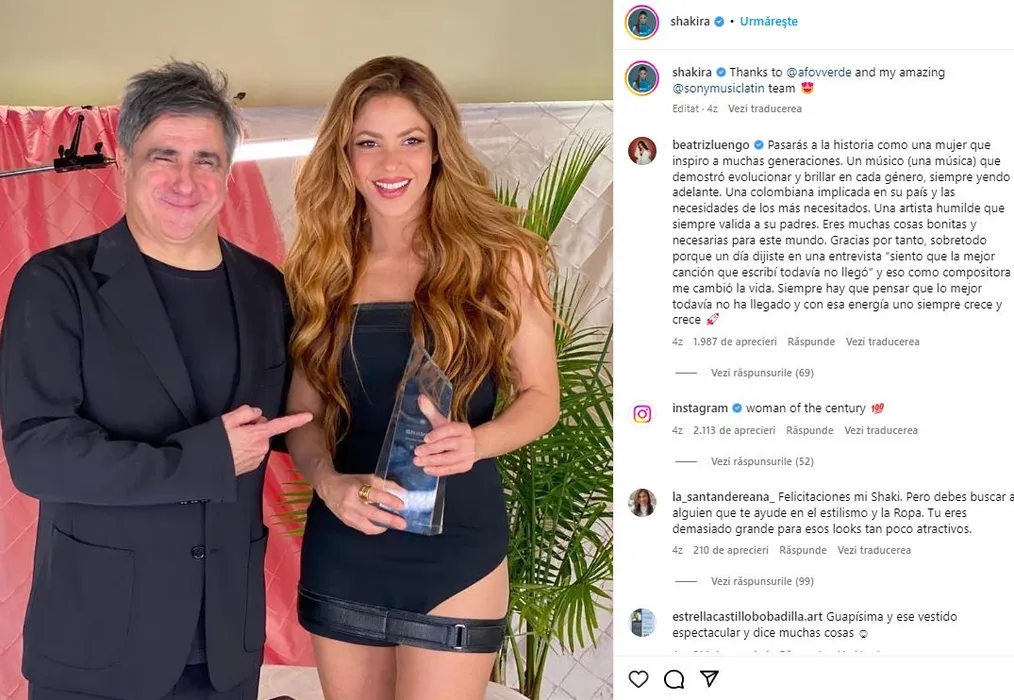Open the comment bubble icon
The width and height of the screenshot is (1014, 700).
pos(674,679)
